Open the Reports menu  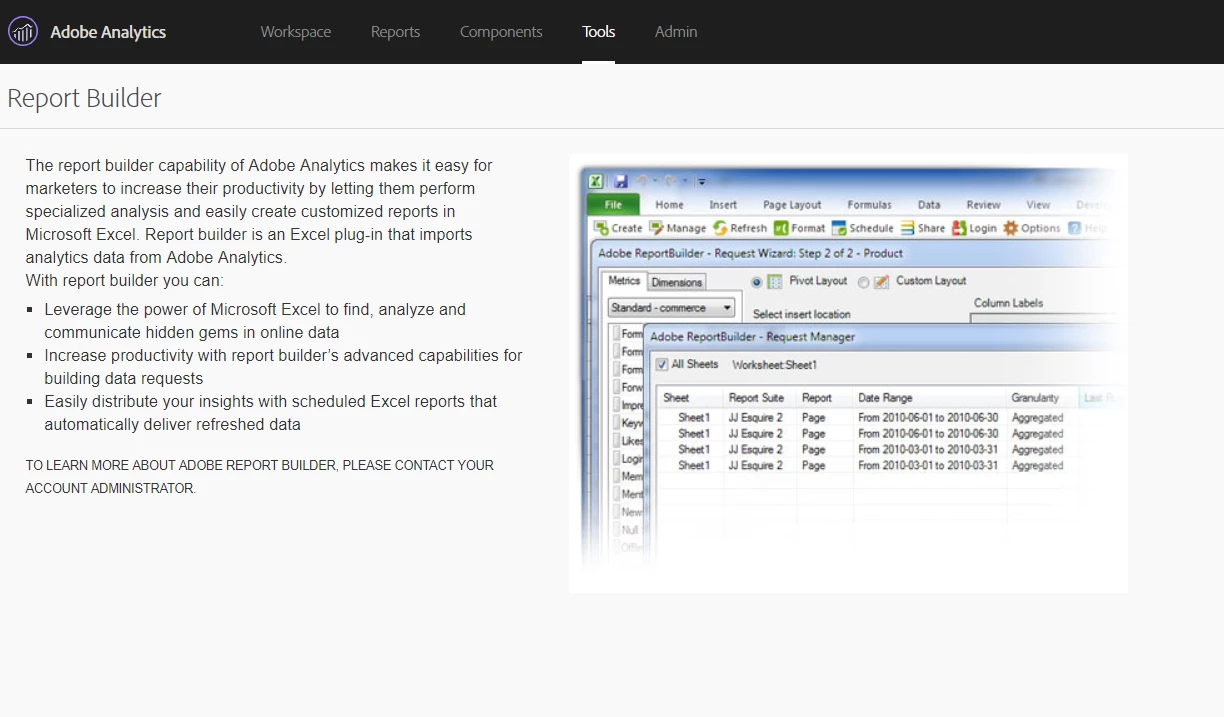coord(395,32)
